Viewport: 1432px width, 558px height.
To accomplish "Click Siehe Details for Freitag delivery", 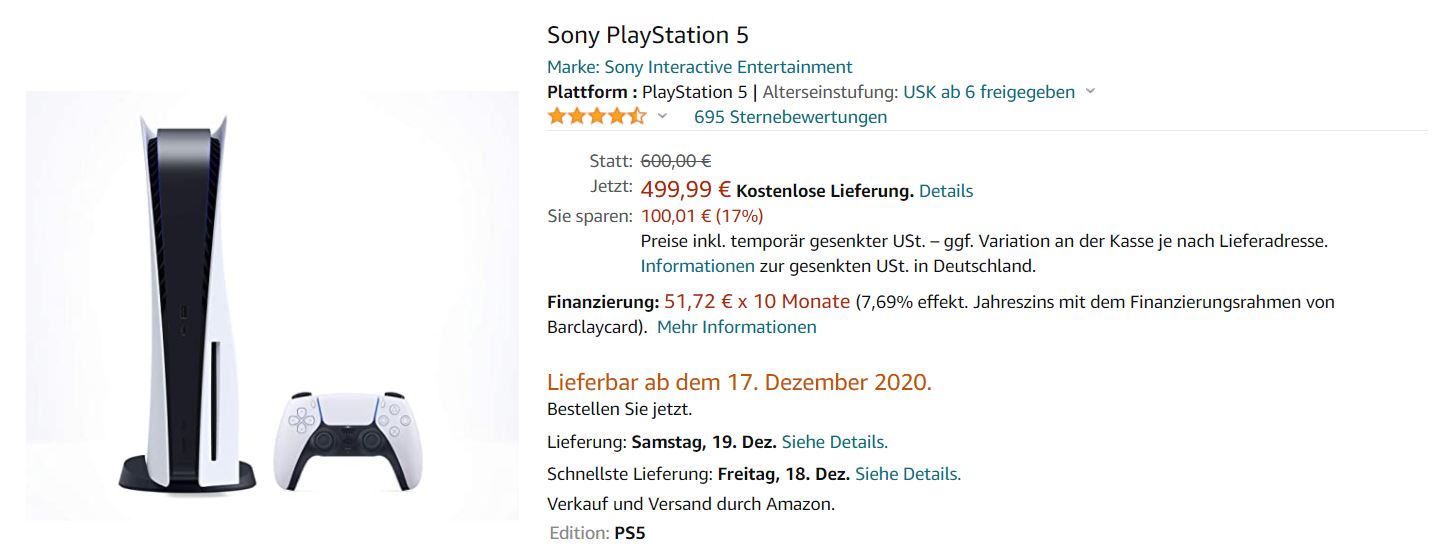I will point(908,474).
